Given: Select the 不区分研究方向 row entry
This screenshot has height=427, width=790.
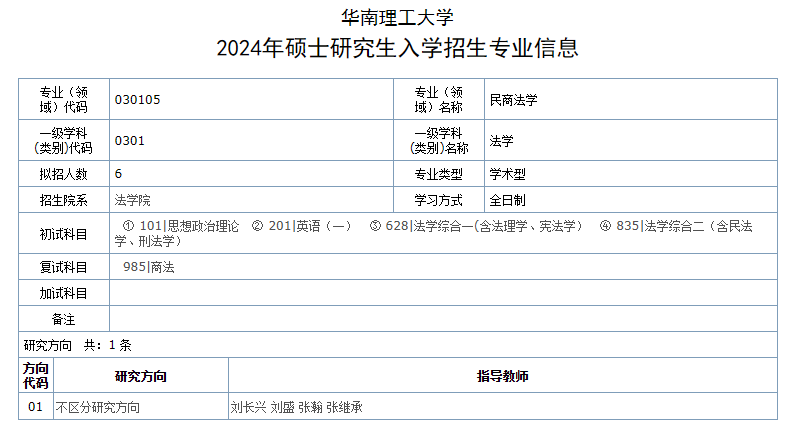Looking at the screenshot, I should pyautogui.click(x=98, y=408).
